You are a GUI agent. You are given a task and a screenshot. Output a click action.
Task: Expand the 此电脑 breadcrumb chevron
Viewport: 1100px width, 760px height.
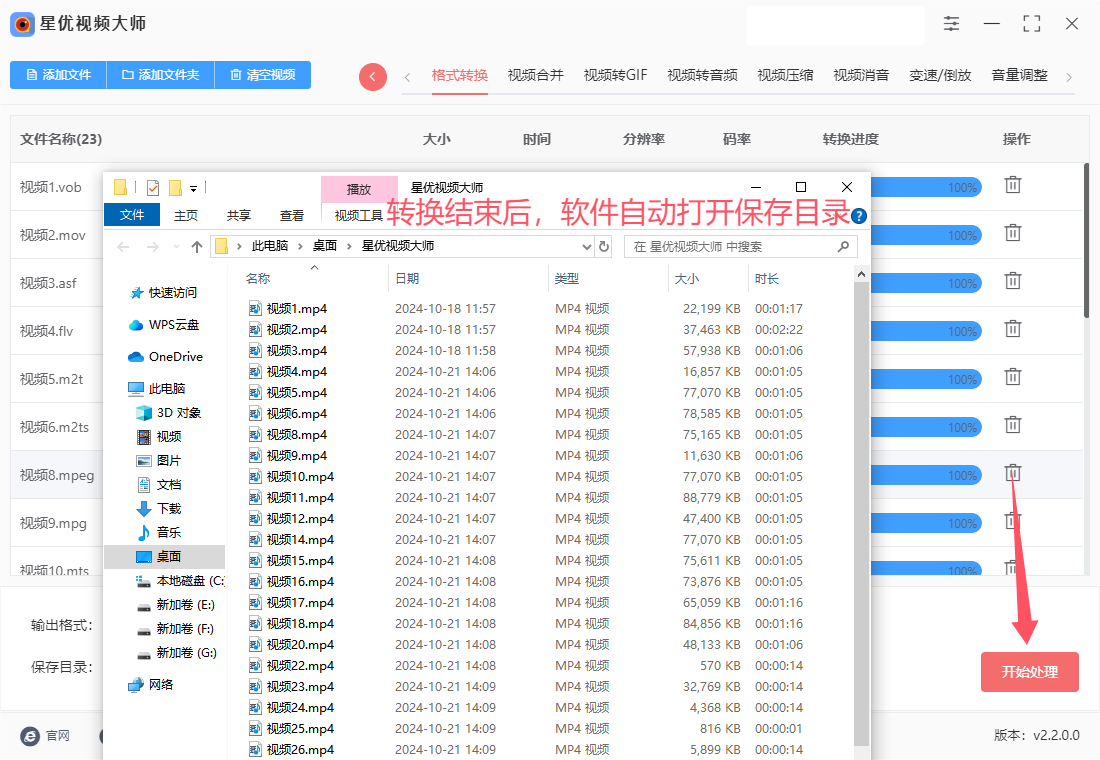pos(300,246)
